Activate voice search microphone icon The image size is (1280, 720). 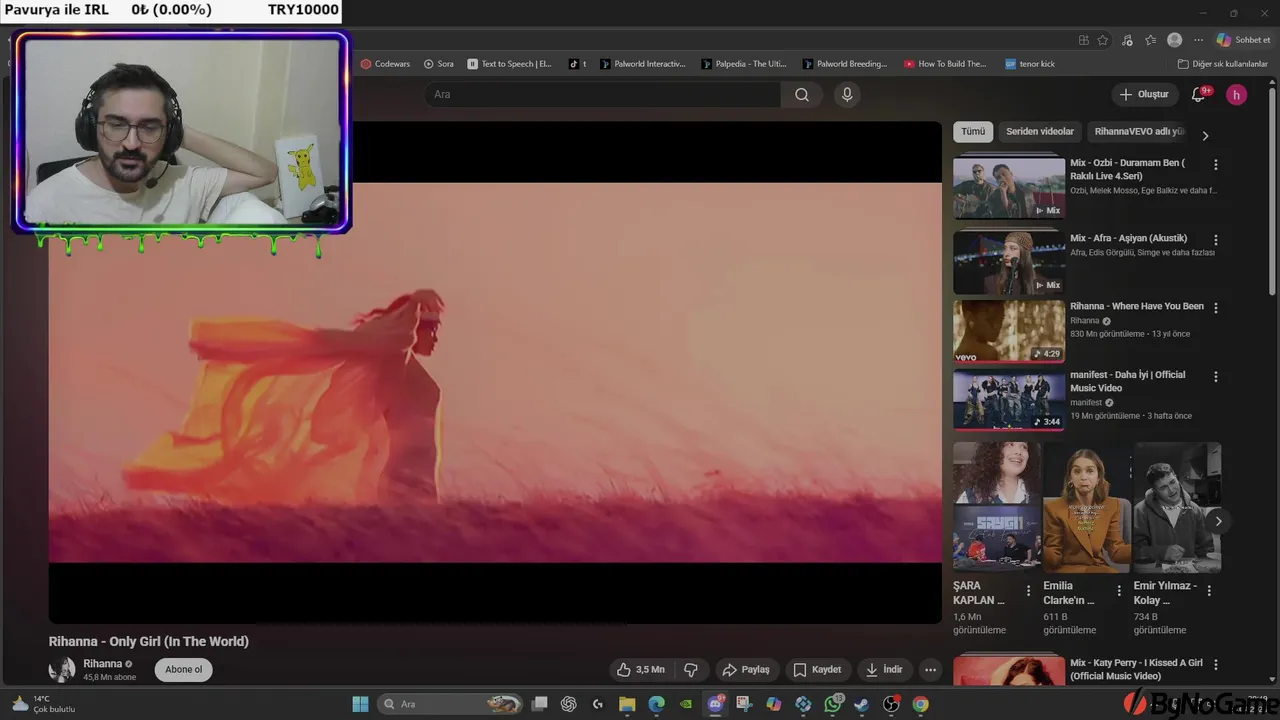pyautogui.click(x=847, y=94)
